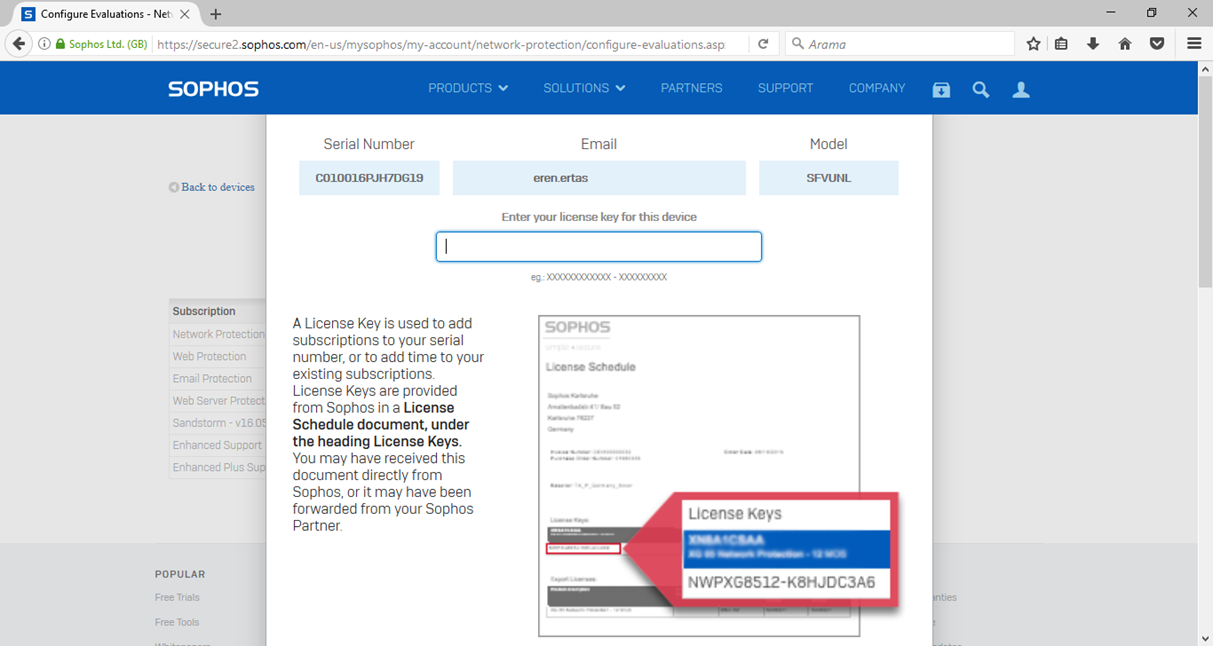Open the Free Tools footer link
The image size is (1213, 646).
click(177, 622)
